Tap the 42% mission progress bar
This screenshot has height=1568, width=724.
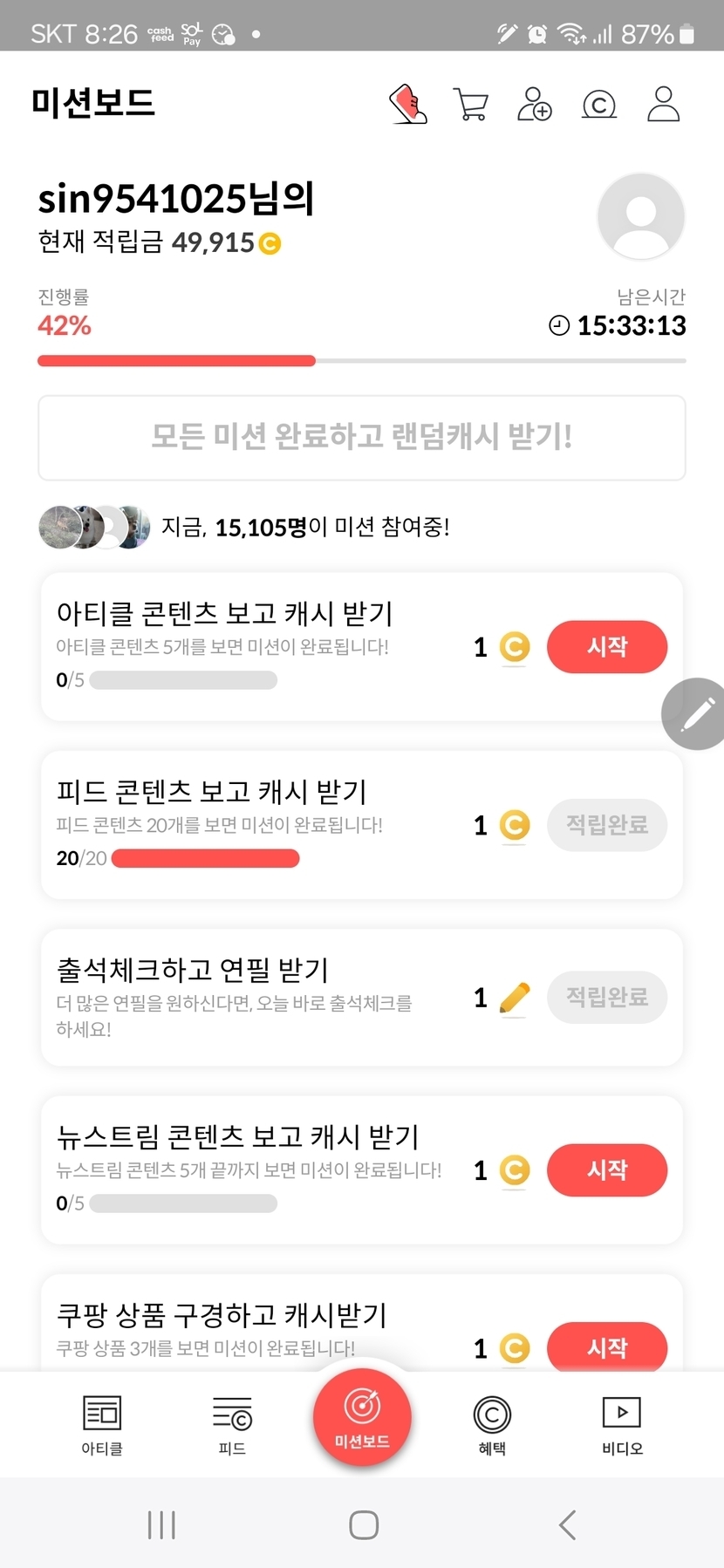click(362, 360)
